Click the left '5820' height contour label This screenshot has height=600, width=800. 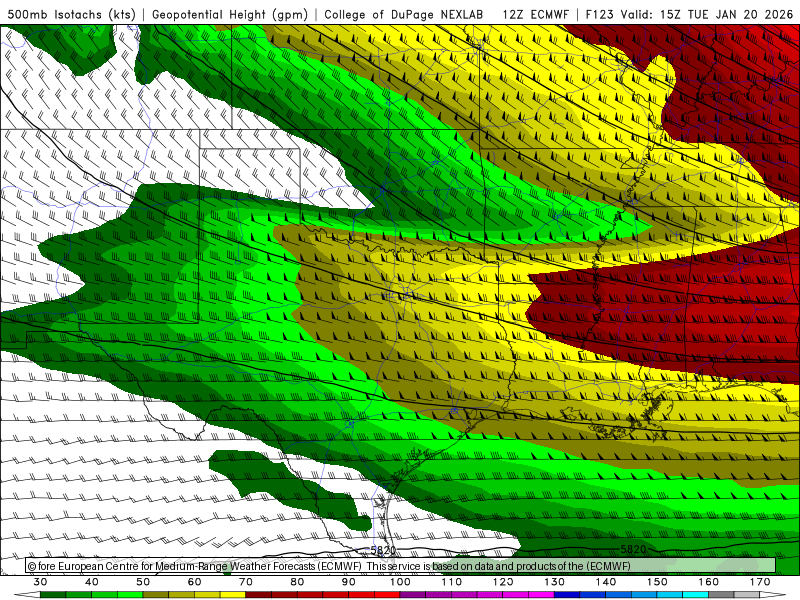[x=383, y=550]
